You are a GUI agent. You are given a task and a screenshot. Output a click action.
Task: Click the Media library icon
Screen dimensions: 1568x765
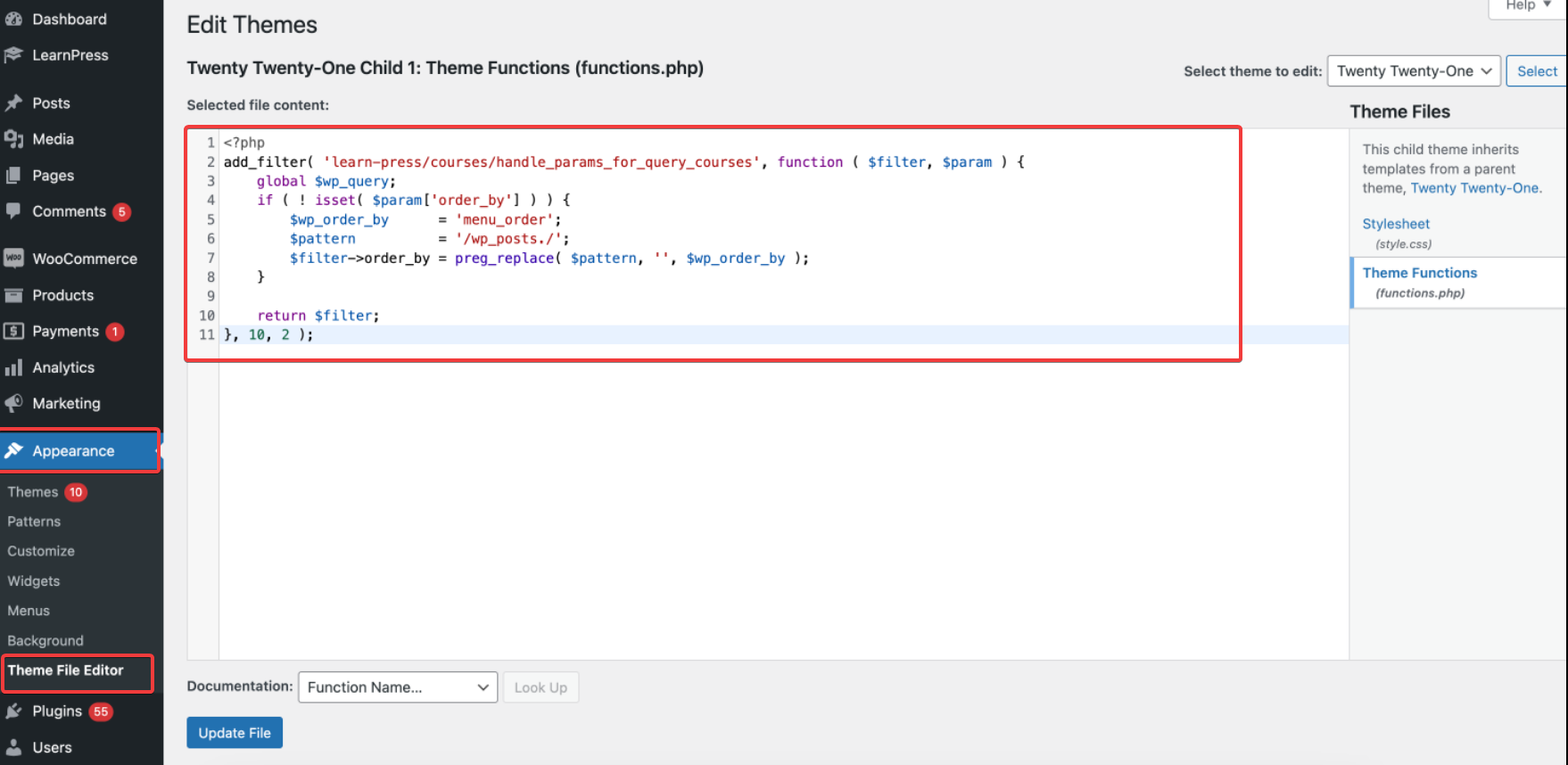click(13, 139)
